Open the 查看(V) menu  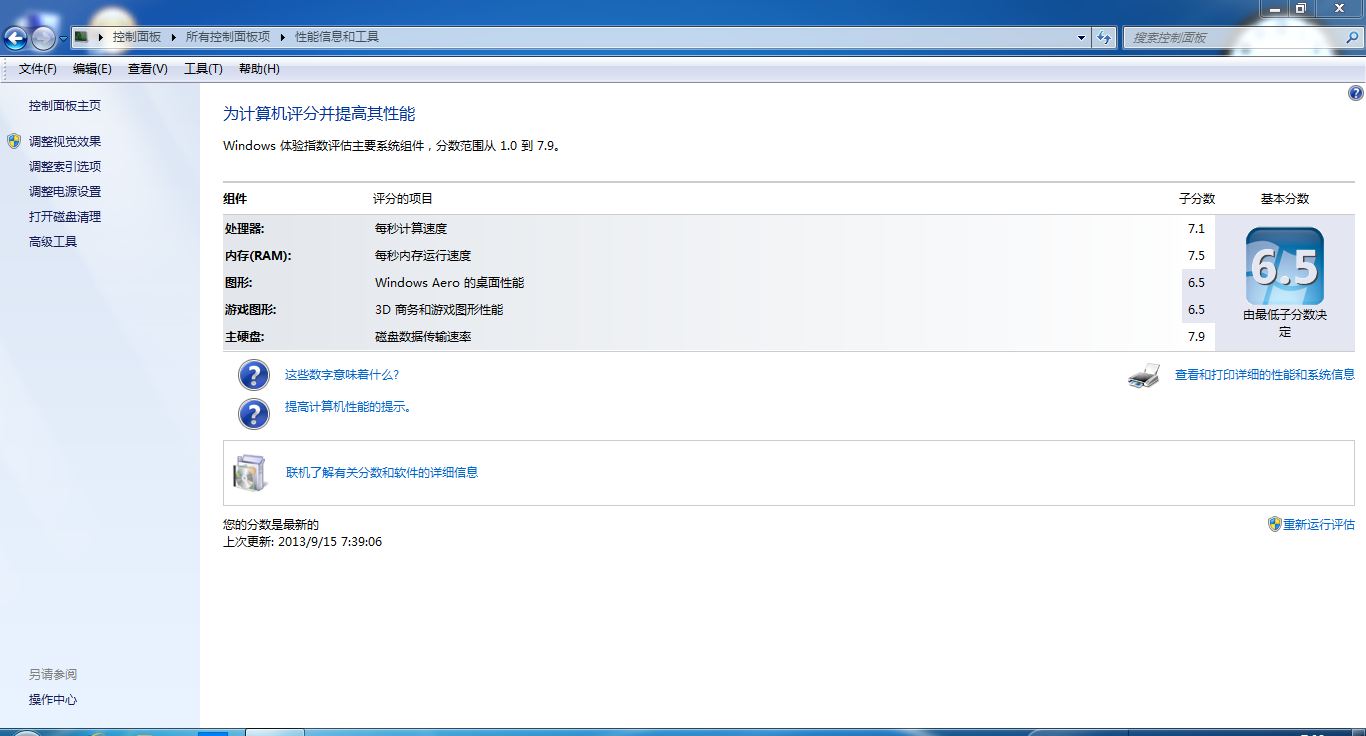click(148, 69)
